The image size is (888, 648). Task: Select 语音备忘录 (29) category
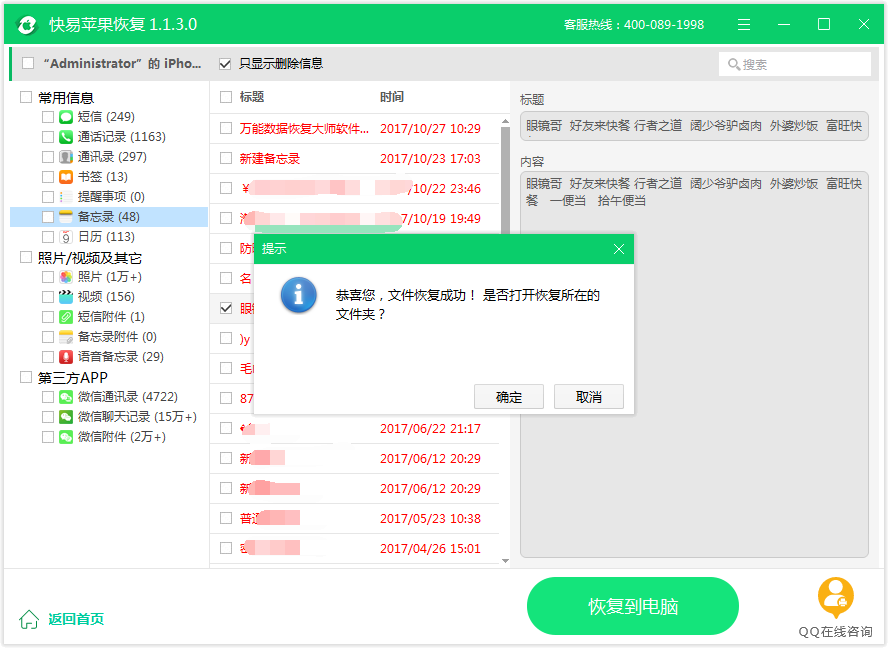click(121, 357)
